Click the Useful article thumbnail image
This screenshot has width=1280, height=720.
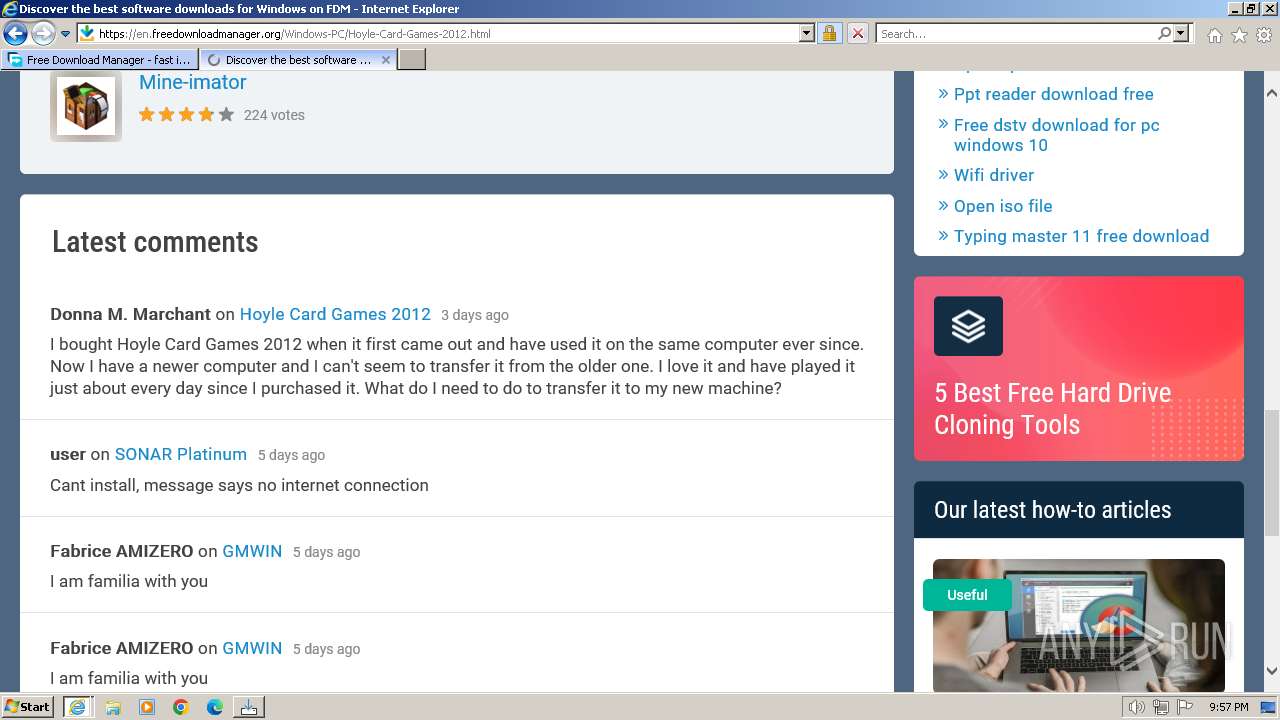click(x=1079, y=625)
